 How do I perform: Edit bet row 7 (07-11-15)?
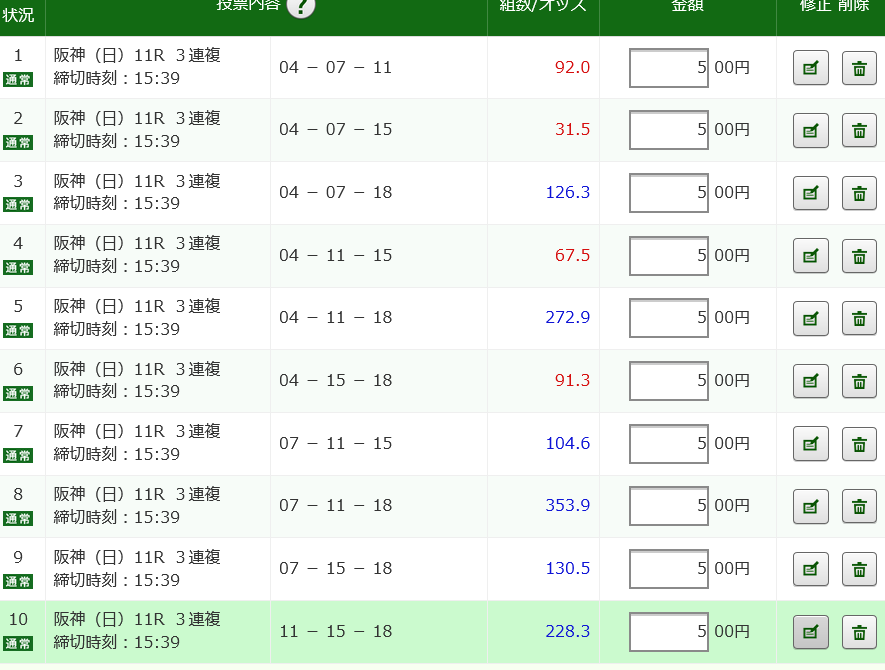810,443
